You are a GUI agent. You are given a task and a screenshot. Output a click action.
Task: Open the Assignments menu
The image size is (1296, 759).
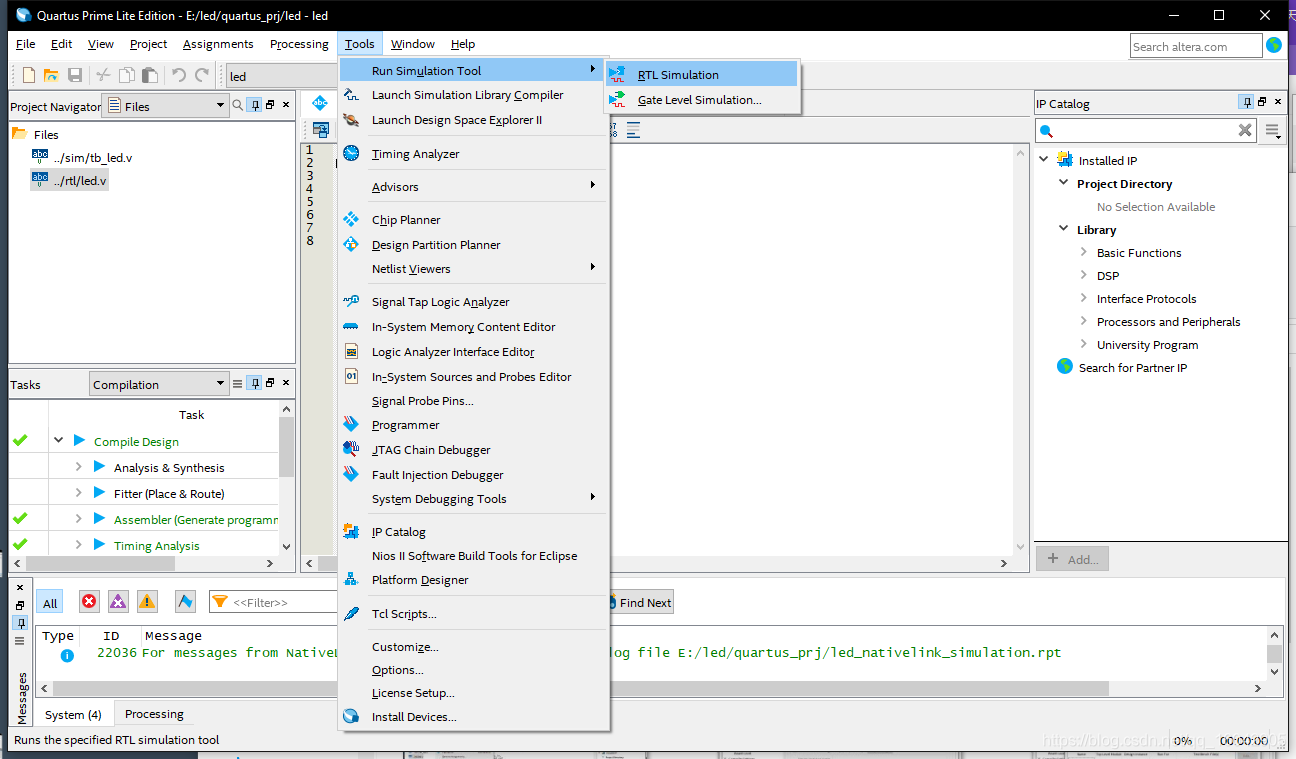(x=218, y=44)
